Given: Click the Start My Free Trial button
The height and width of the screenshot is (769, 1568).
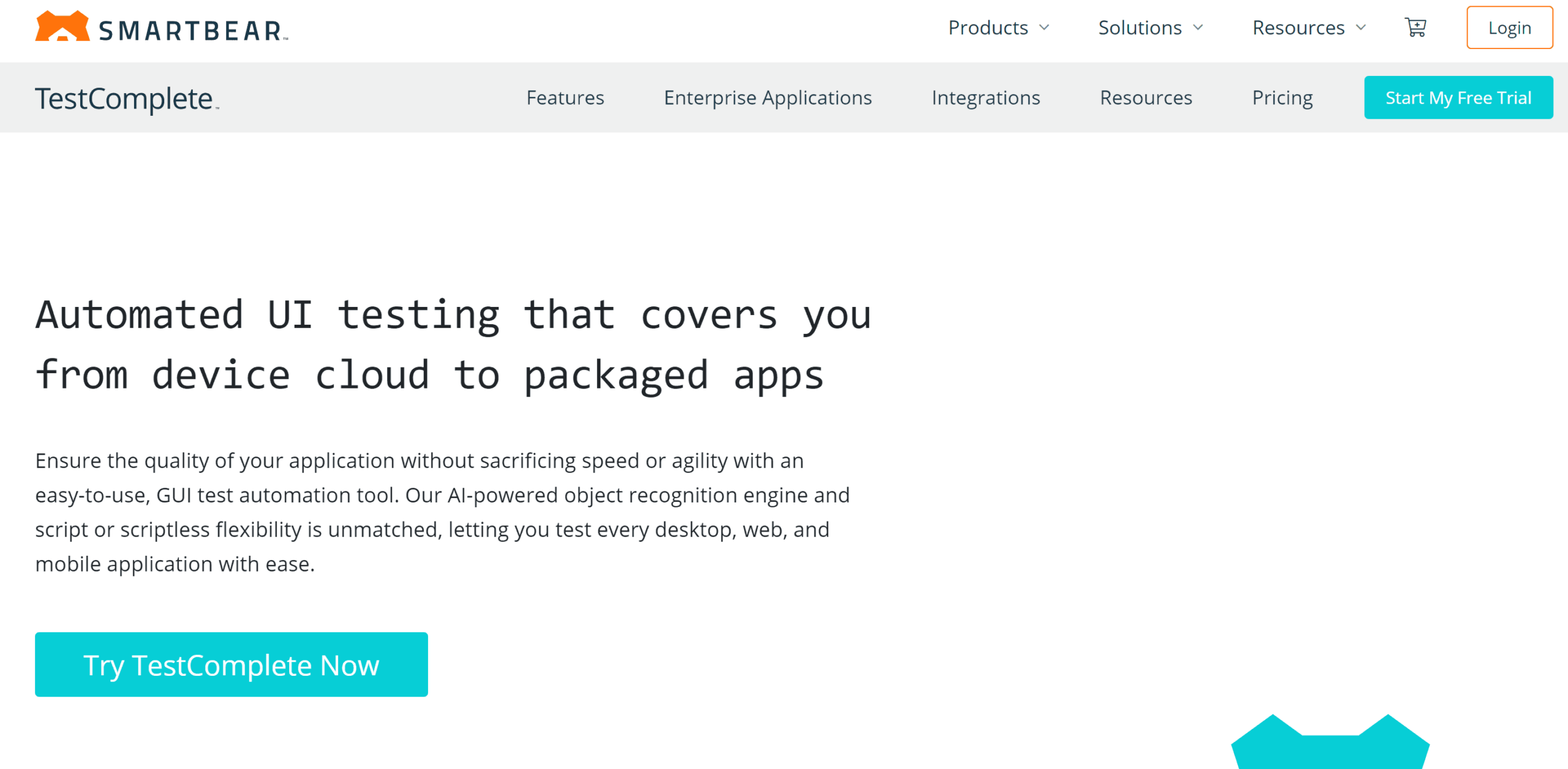Looking at the screenshot, I should tap(1458, 97).
